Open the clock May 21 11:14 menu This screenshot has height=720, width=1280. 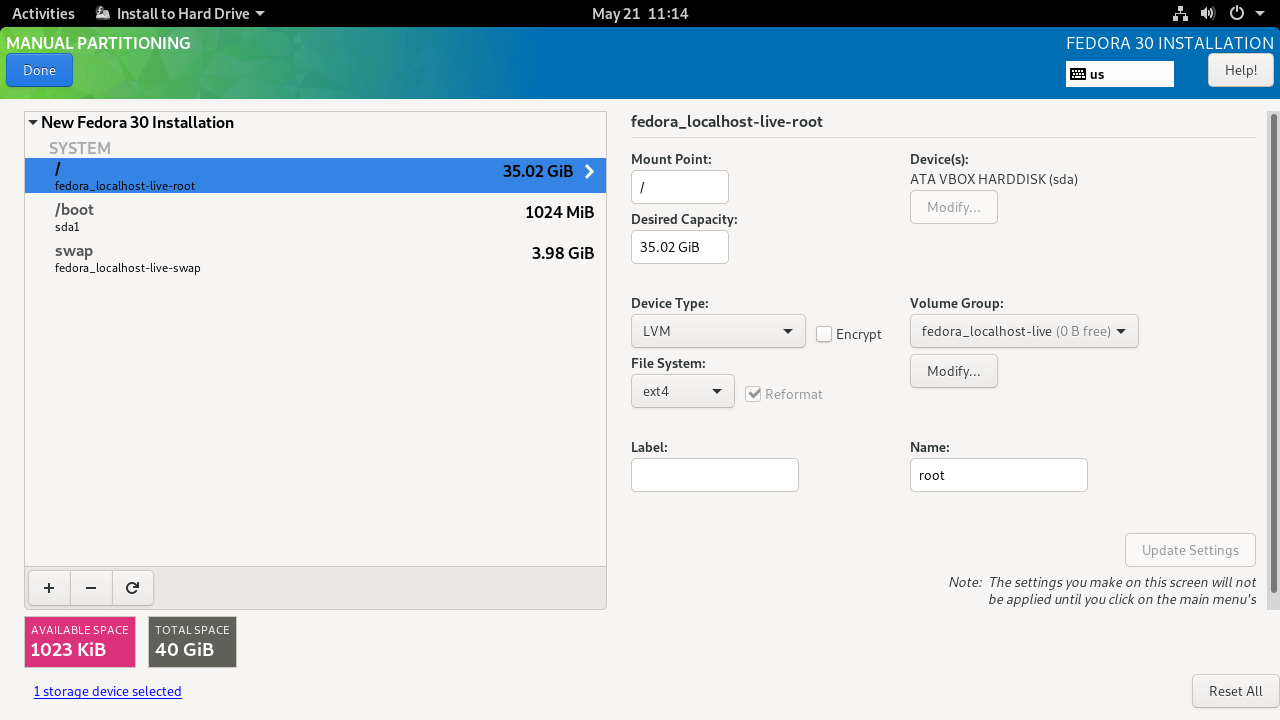[x=640, y=14]
